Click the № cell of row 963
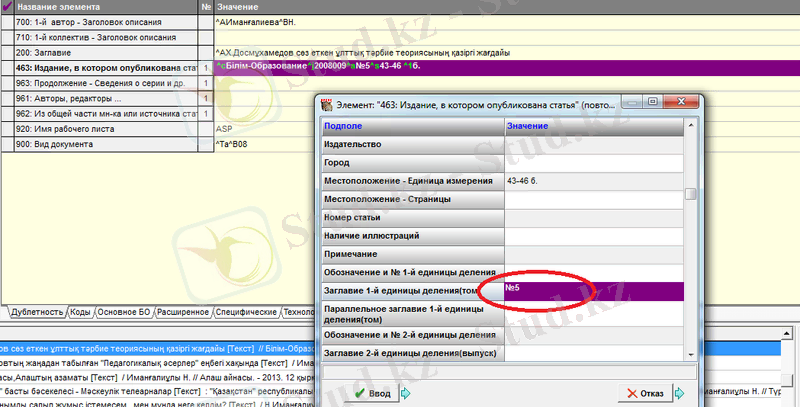Screen dimensions: 800x407 pos(206,83)
